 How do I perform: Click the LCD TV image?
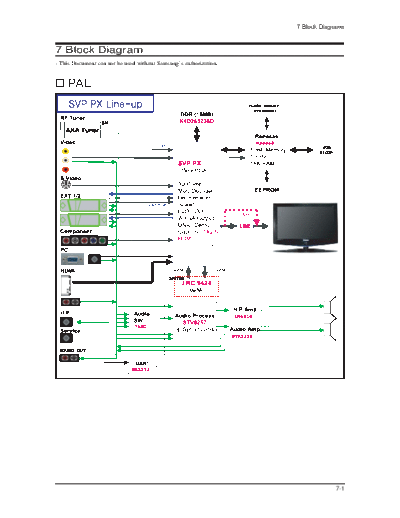coord(305,228)
